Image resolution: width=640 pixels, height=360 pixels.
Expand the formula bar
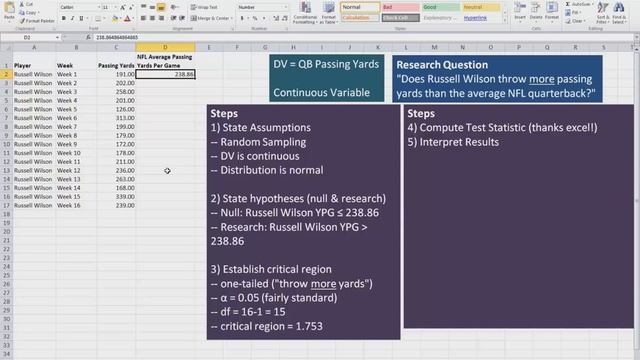636,37
